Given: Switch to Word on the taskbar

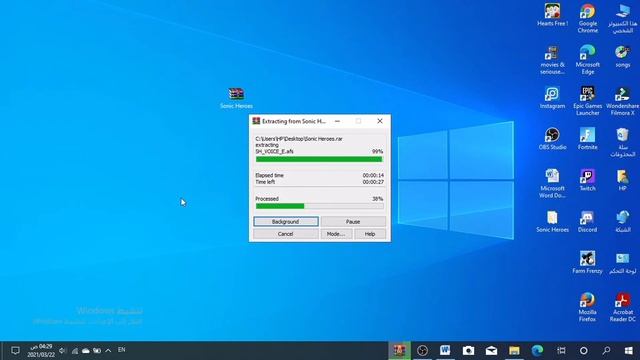Looking at the screenshot, I should coord(445,351).
